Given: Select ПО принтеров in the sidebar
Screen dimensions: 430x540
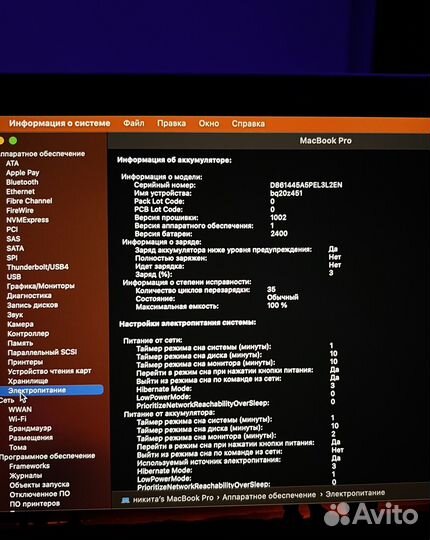Looking at the screenshot, I should pyautogui.click(x=35, y=504).
